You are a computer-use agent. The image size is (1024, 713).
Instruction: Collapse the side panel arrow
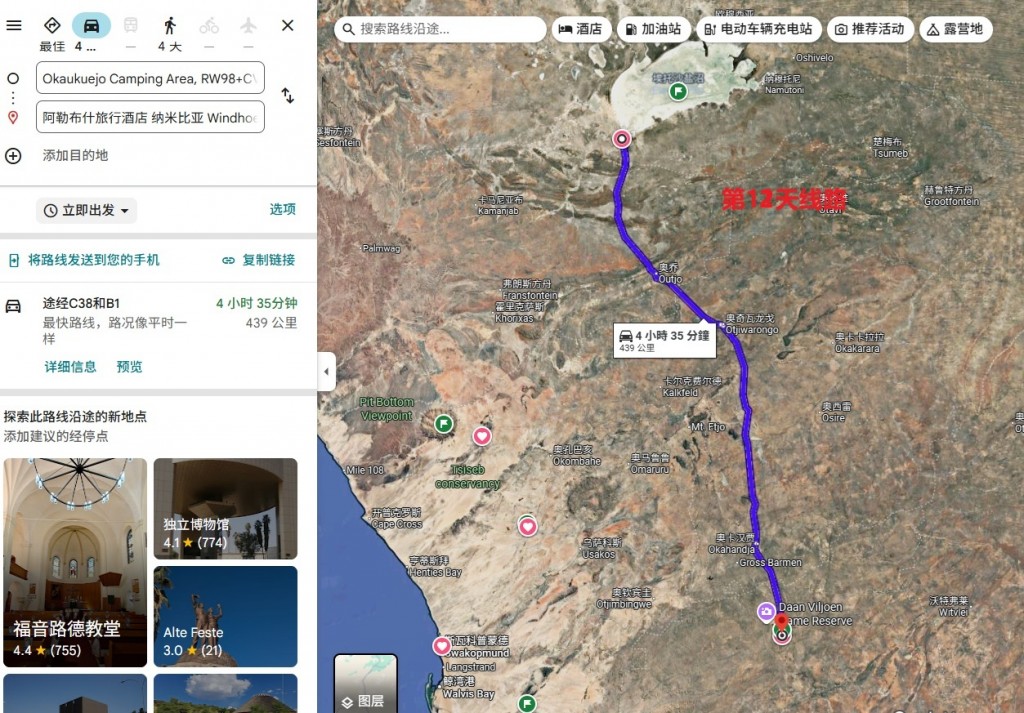pyautogui.click(x=327, y=372)
